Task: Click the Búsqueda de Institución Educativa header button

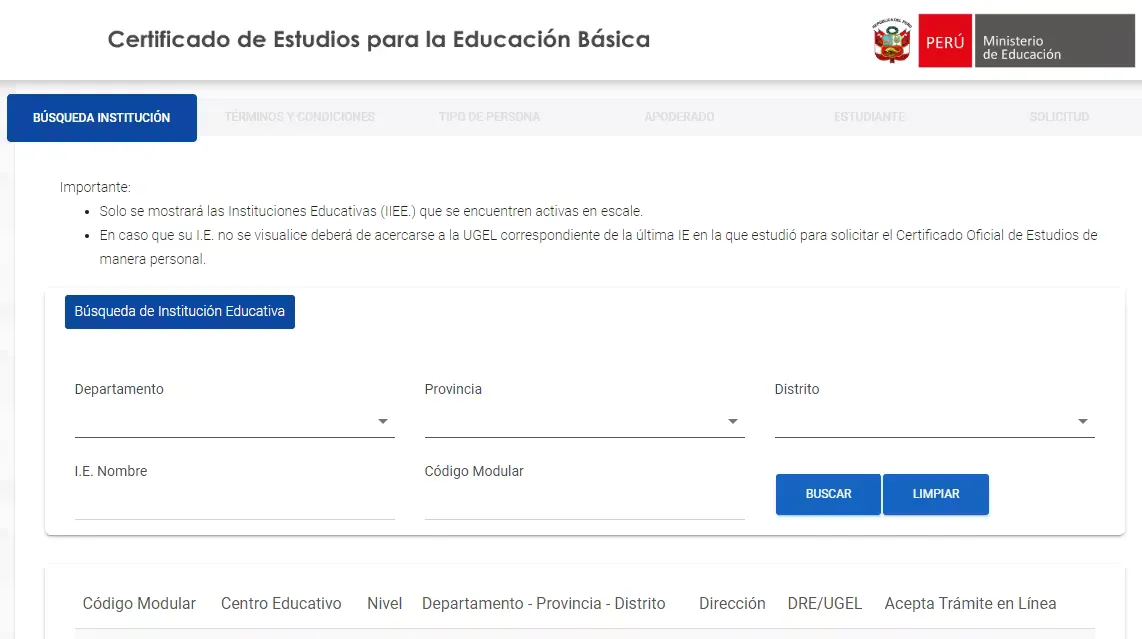Action: tap(180, 311)
